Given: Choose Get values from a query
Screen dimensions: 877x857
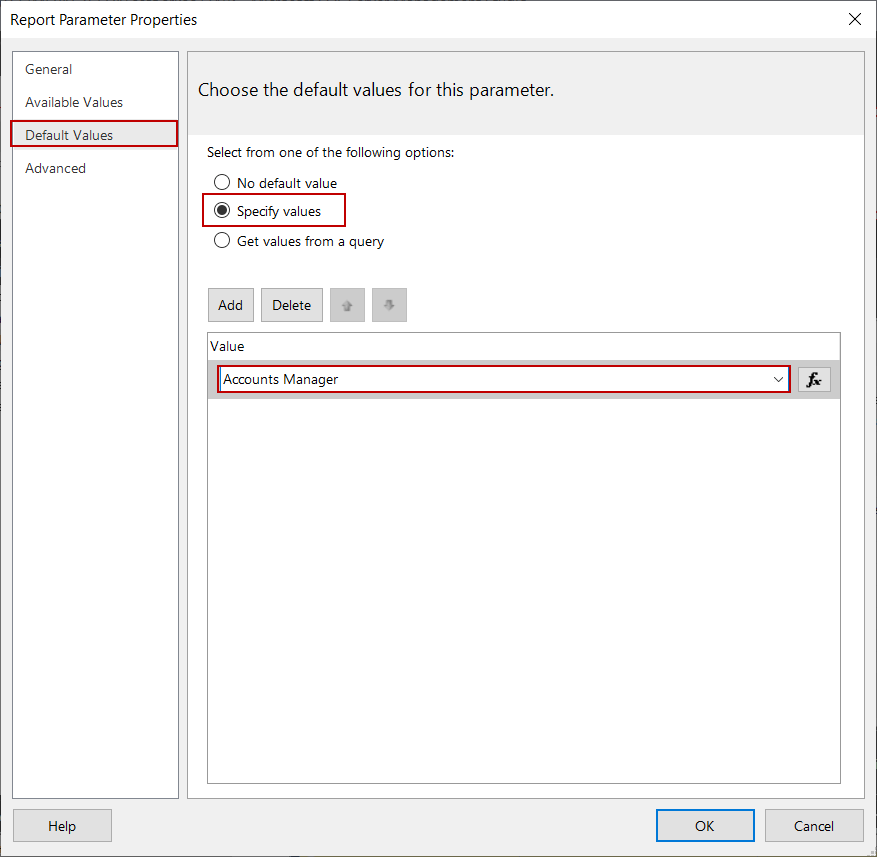Looking at the screenshot, I should click(221, 240).
